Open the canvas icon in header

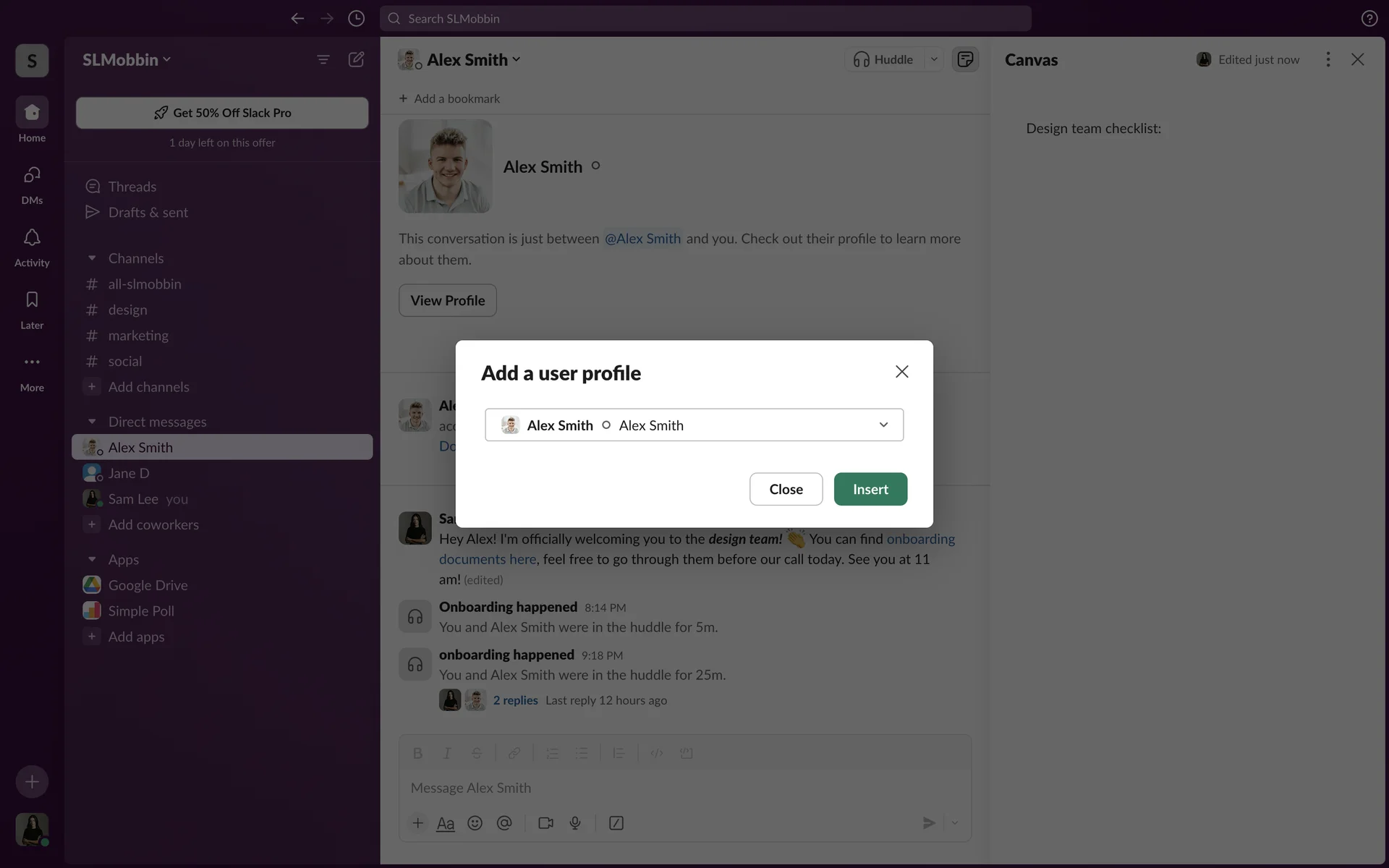pyautogui.click(x=965, y=59)
